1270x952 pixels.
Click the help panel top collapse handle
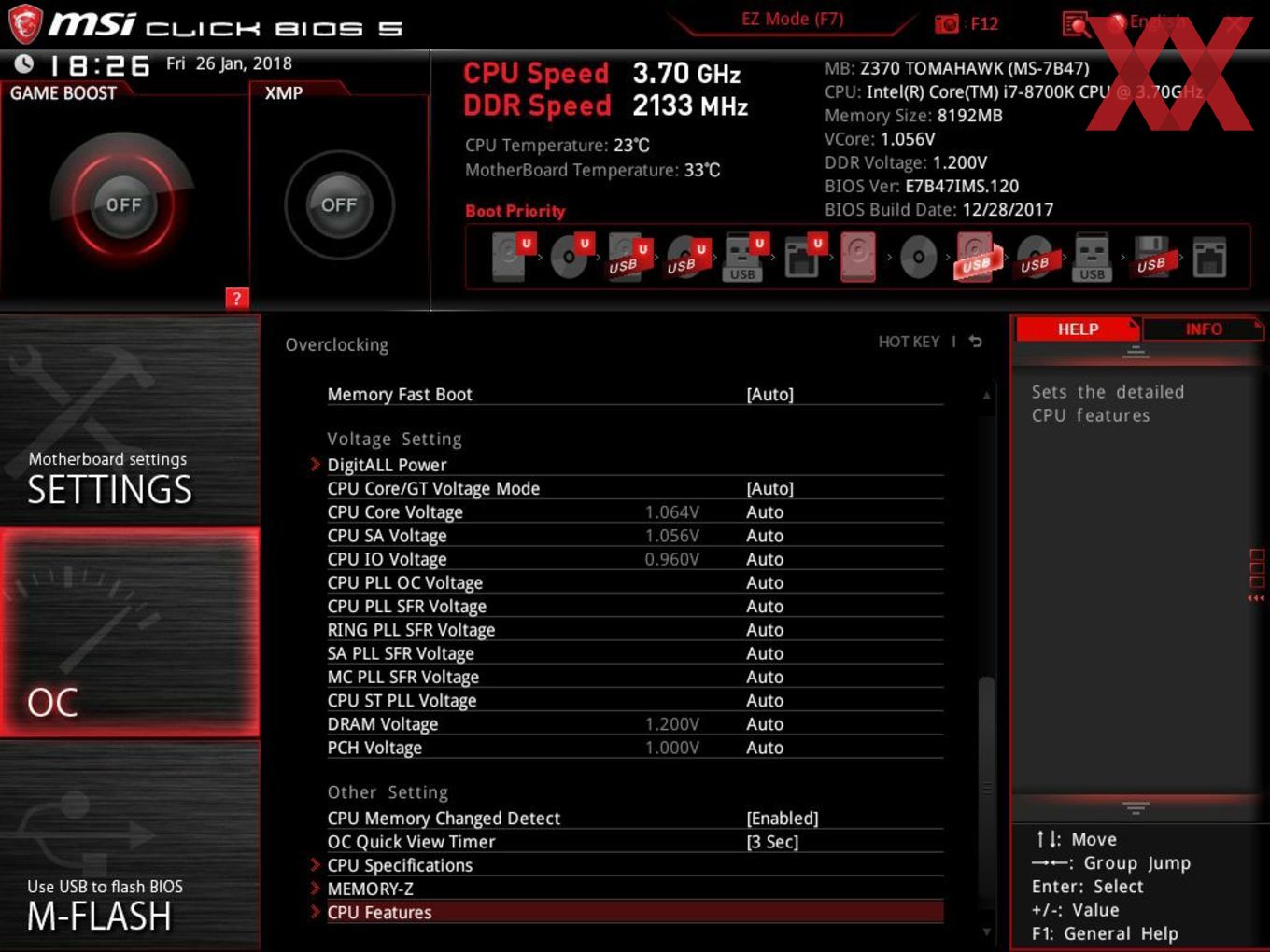tap(1136, 353)
